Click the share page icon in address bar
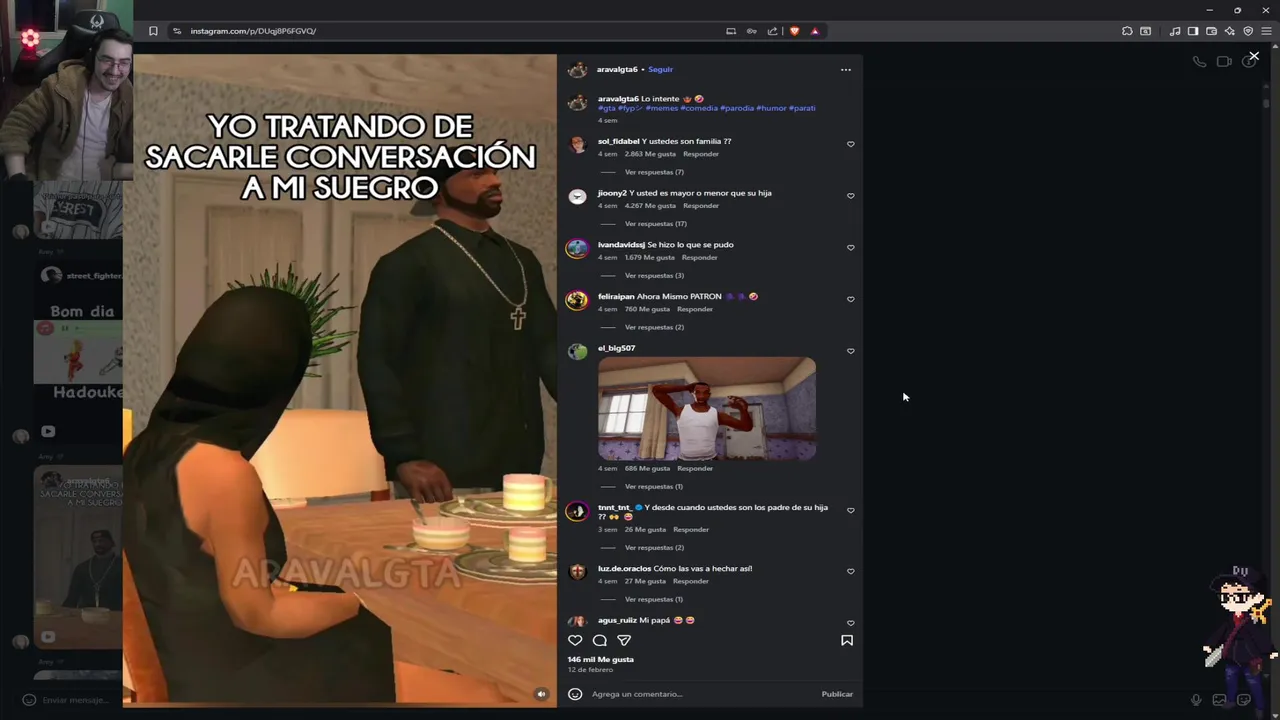 tap(772, 31)
